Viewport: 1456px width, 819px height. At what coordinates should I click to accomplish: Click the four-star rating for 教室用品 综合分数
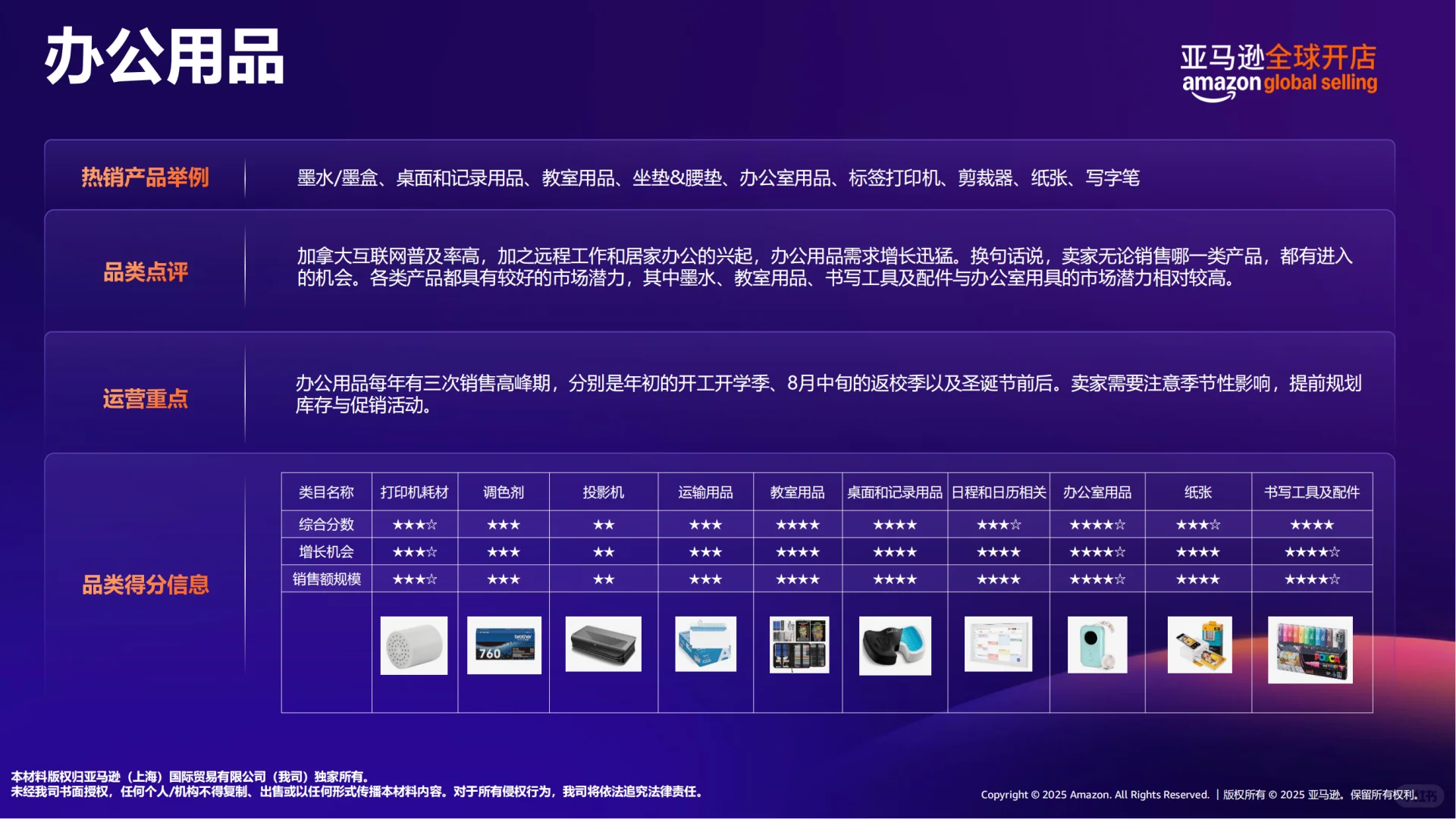[x=797, y=524]
